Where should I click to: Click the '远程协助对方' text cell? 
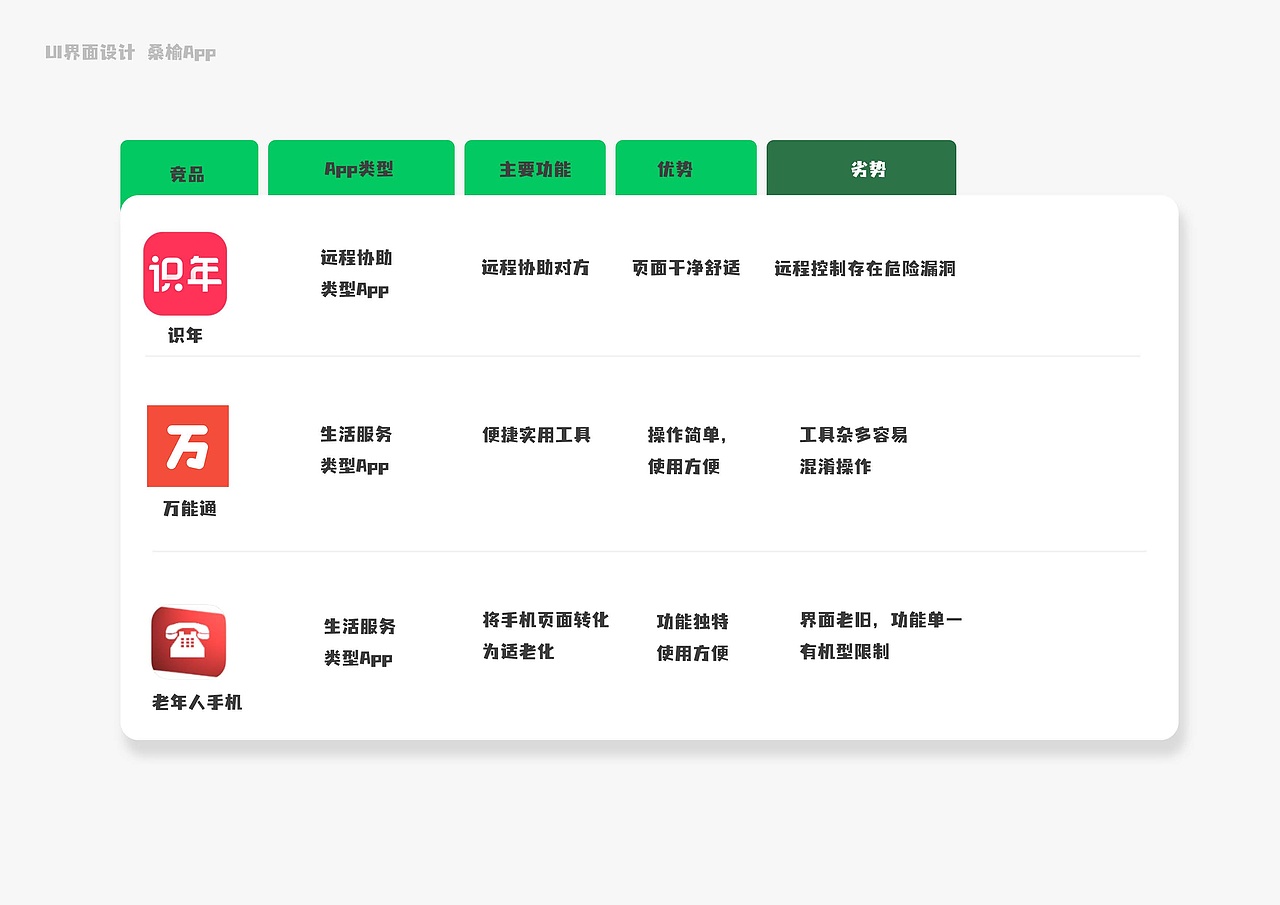(536, 268)
